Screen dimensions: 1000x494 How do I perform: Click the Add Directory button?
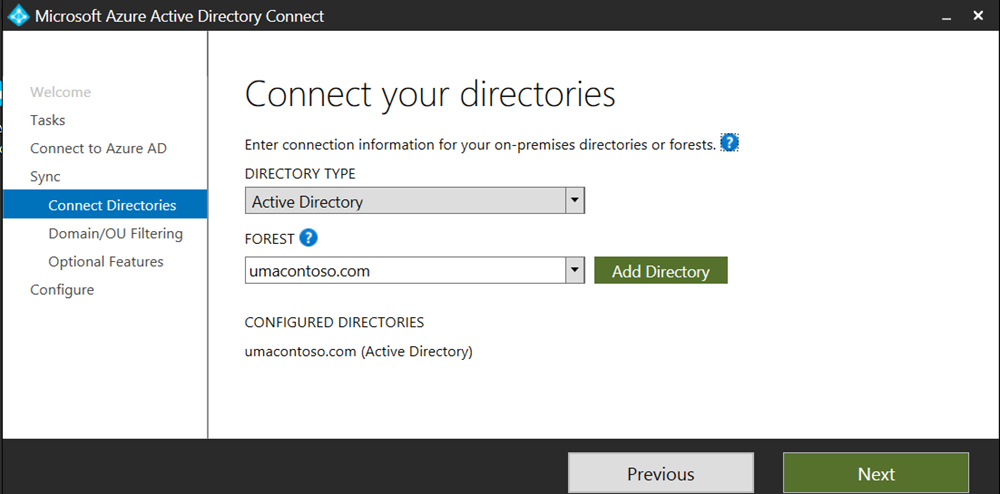pyautogui.click(x=660, y=271)
